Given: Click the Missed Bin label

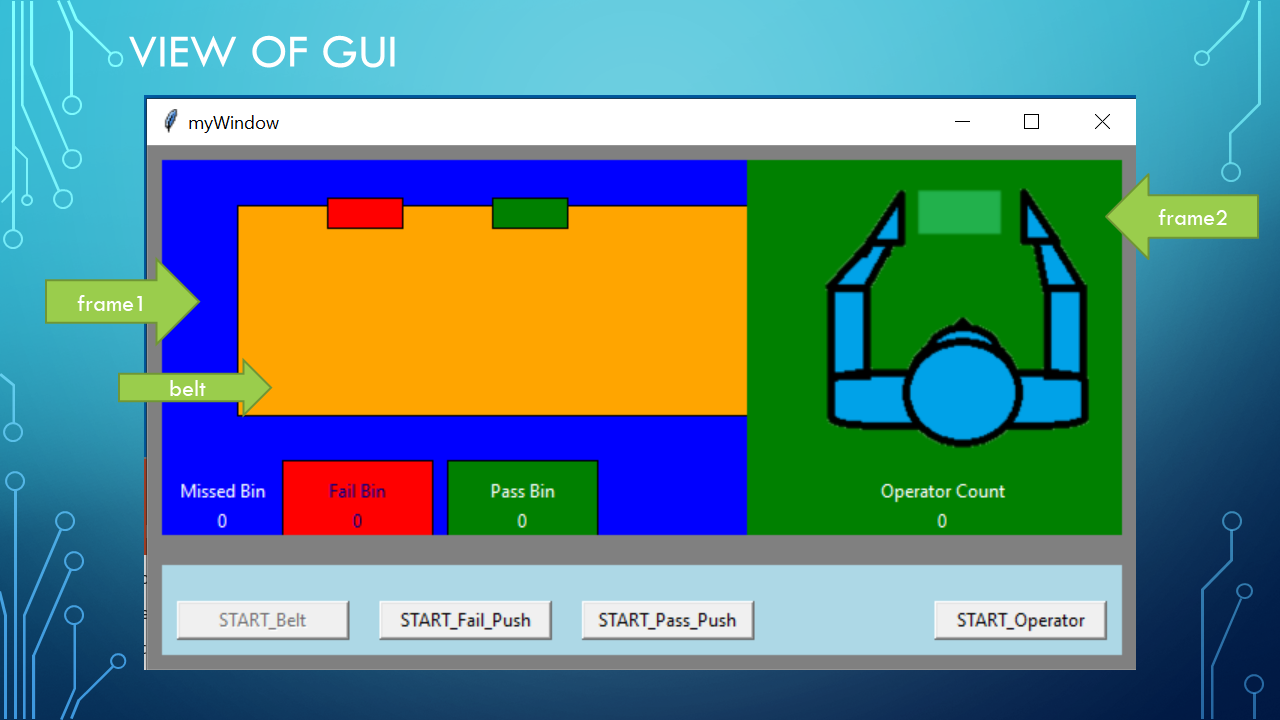Looking at the screenshot, I should [222, 491].
